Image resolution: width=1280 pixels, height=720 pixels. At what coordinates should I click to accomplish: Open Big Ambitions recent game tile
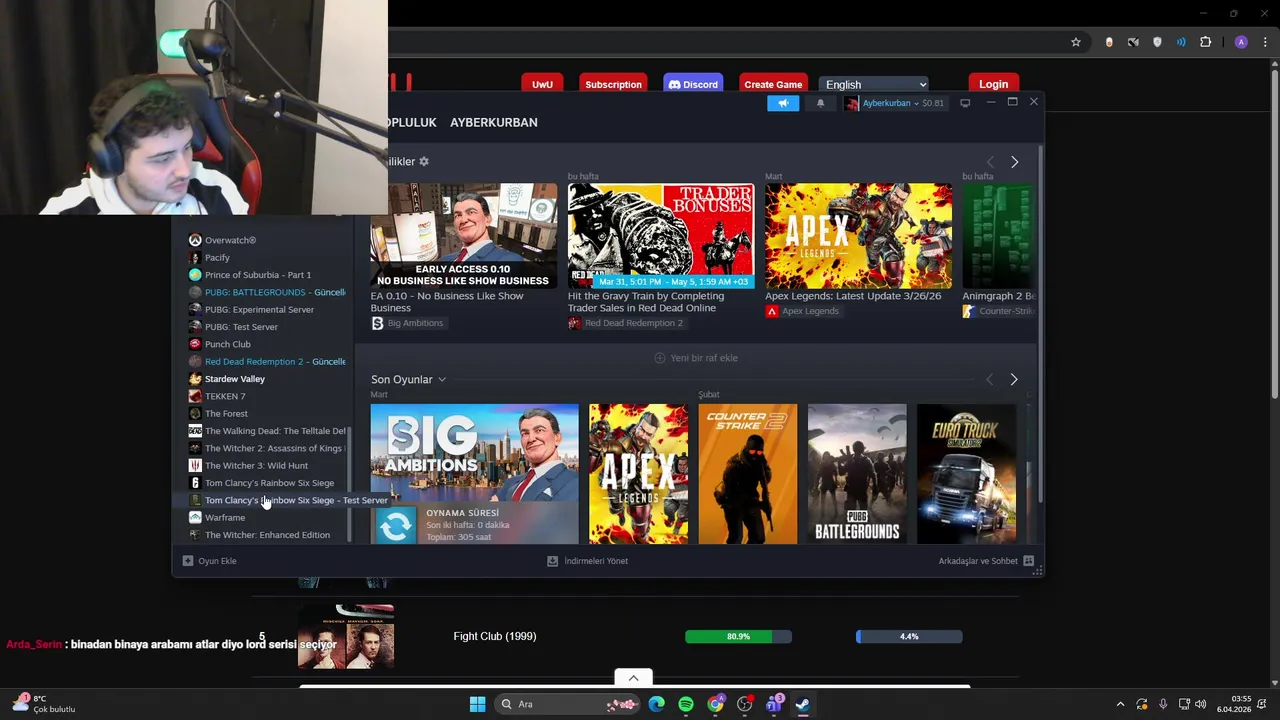point(474,474)
